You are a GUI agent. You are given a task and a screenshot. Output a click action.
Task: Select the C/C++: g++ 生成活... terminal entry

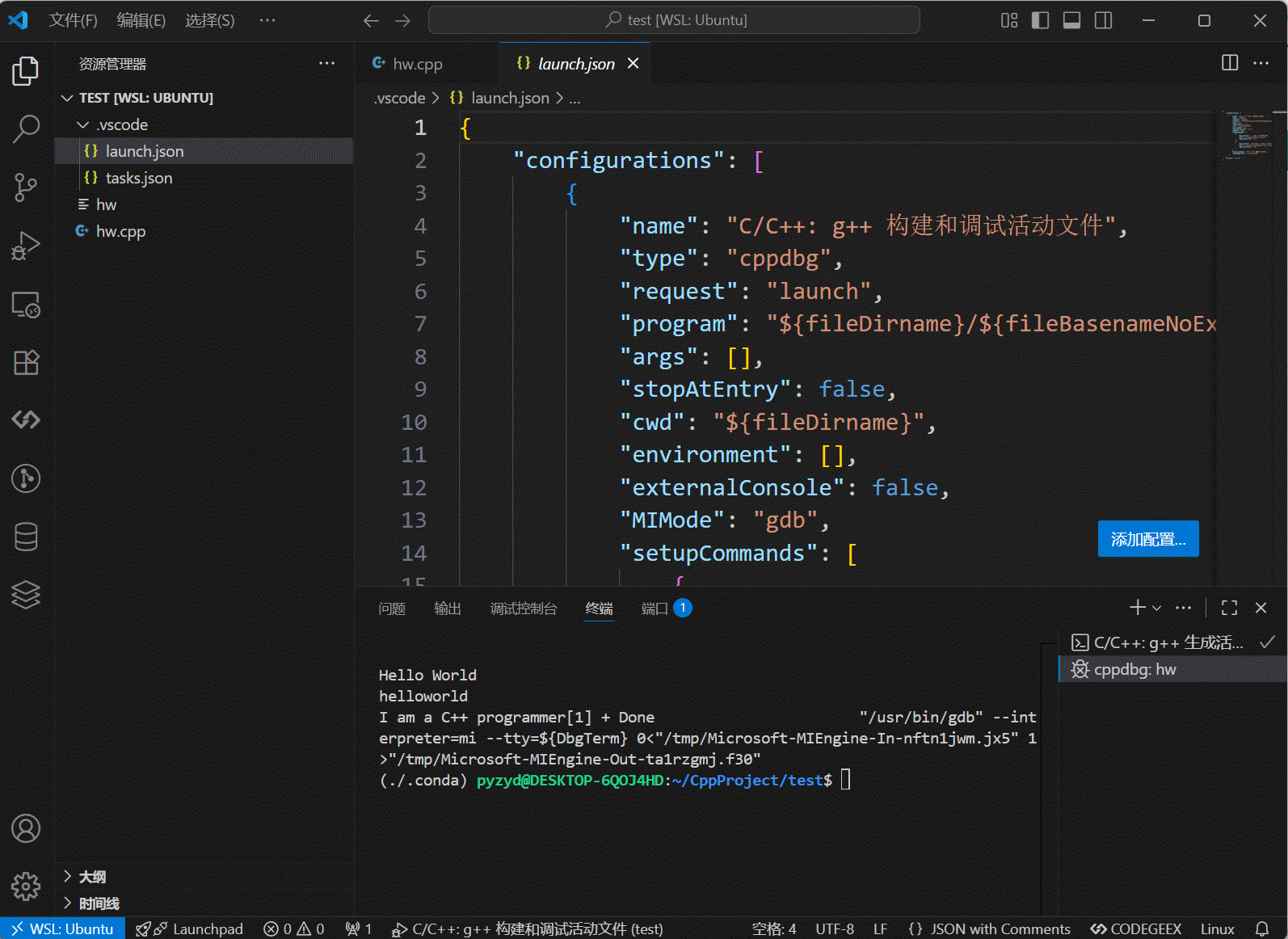[x=1173, y=642]
